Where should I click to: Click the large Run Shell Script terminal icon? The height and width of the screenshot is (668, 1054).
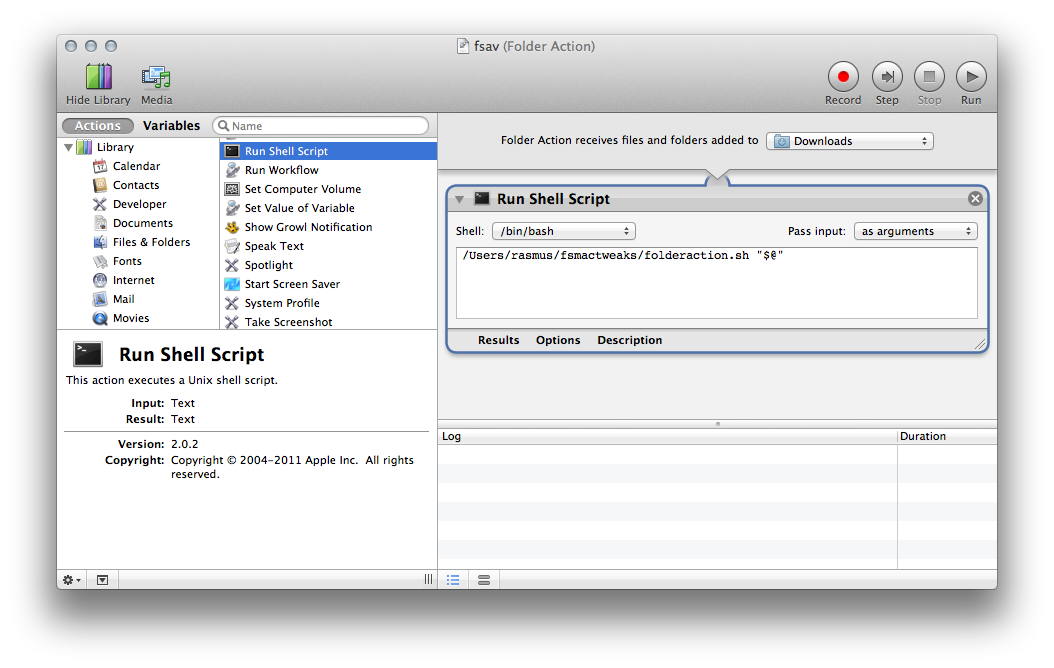coord(88,354)
